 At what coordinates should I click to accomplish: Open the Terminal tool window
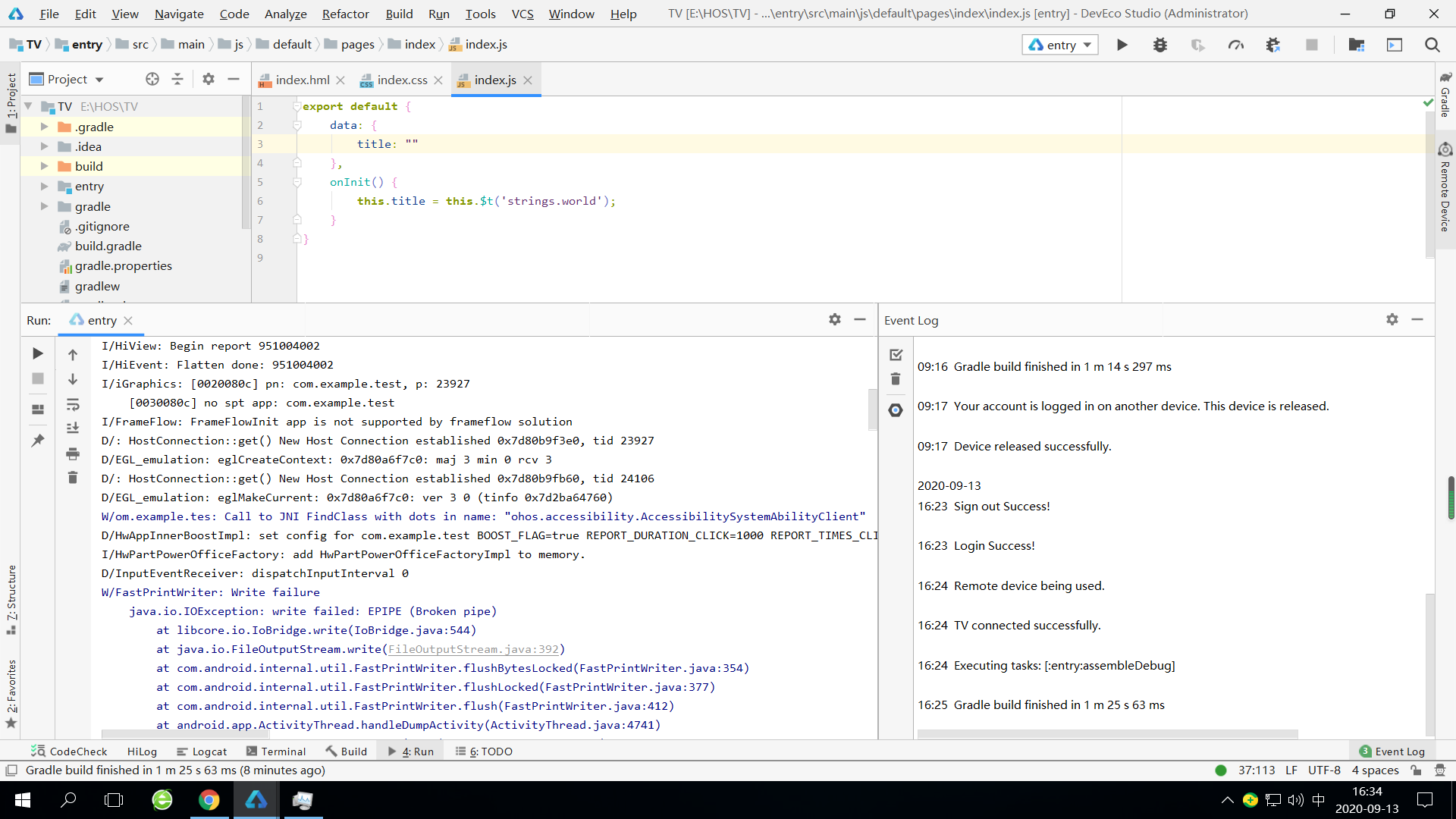[276, 752]
